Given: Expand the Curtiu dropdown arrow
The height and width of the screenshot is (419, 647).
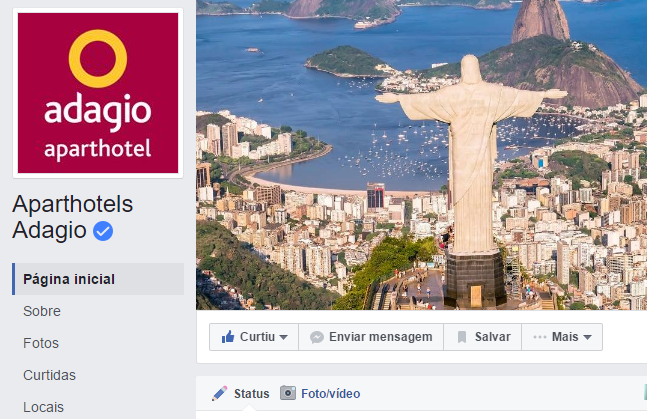Looking at the screenshot, I should tap(283, 337).
